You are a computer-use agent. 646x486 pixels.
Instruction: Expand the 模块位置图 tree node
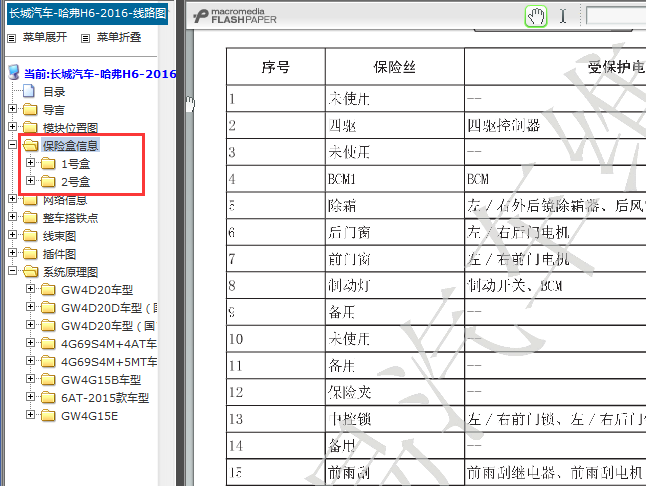(12, 126)
